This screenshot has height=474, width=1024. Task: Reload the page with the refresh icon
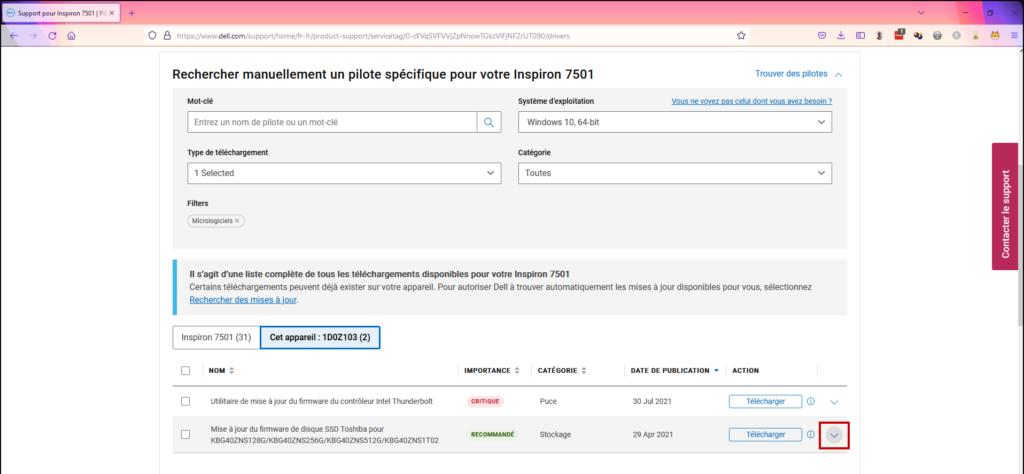52,36
